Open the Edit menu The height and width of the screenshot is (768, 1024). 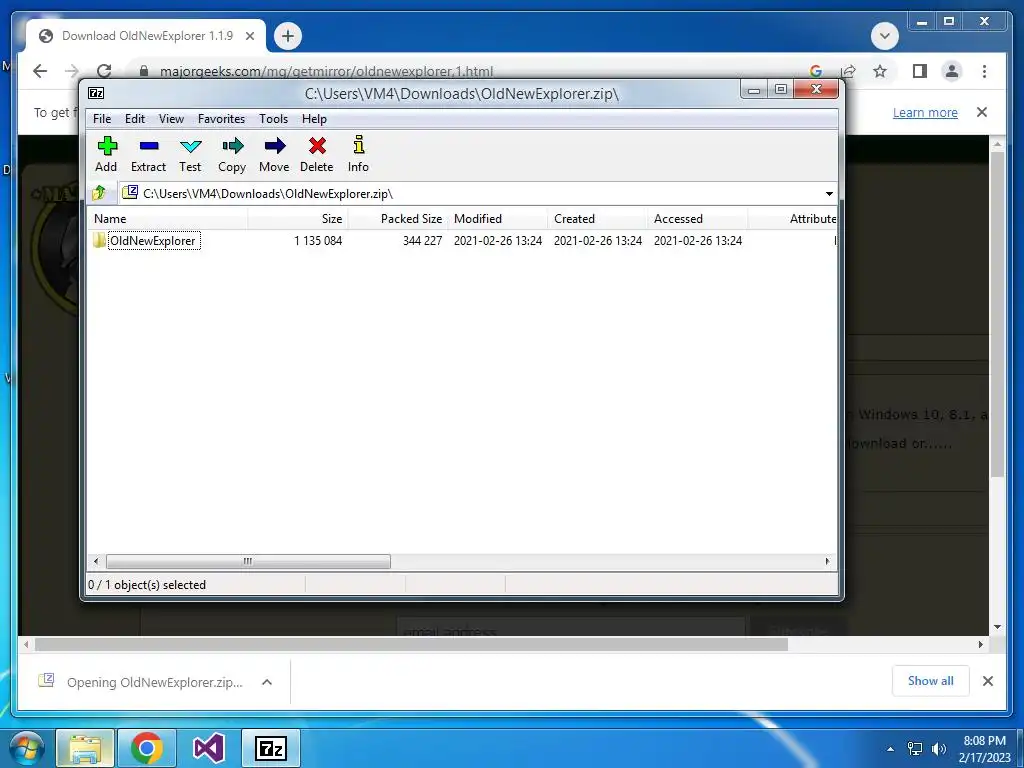135,119
